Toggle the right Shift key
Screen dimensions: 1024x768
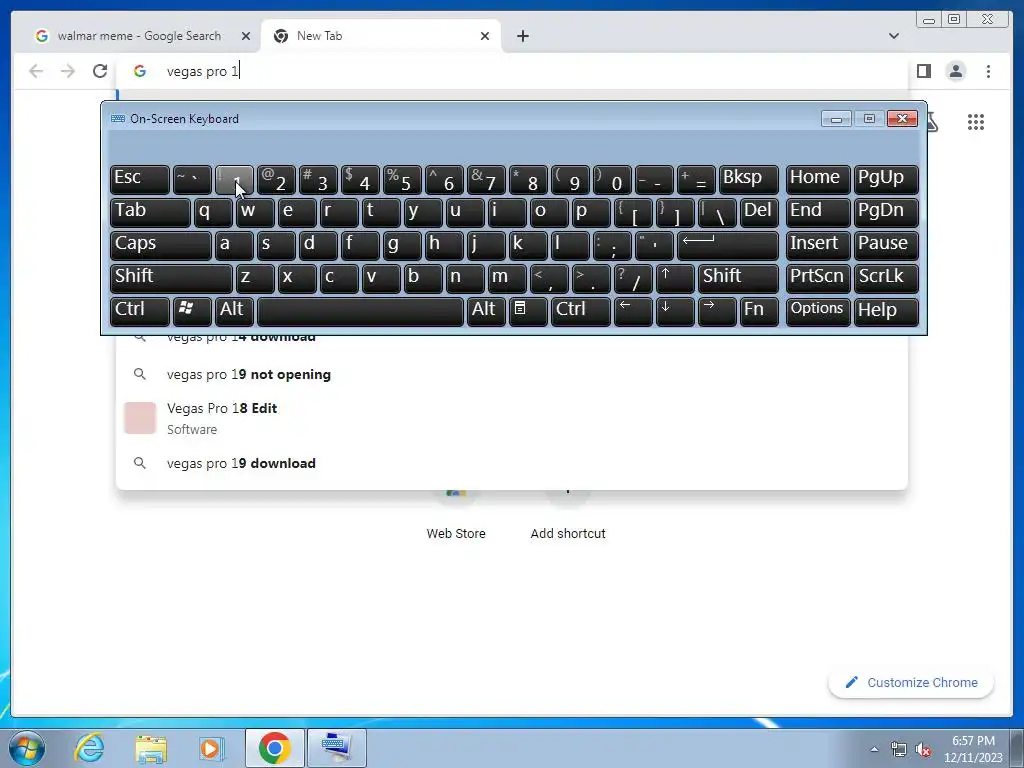point(738,279)
